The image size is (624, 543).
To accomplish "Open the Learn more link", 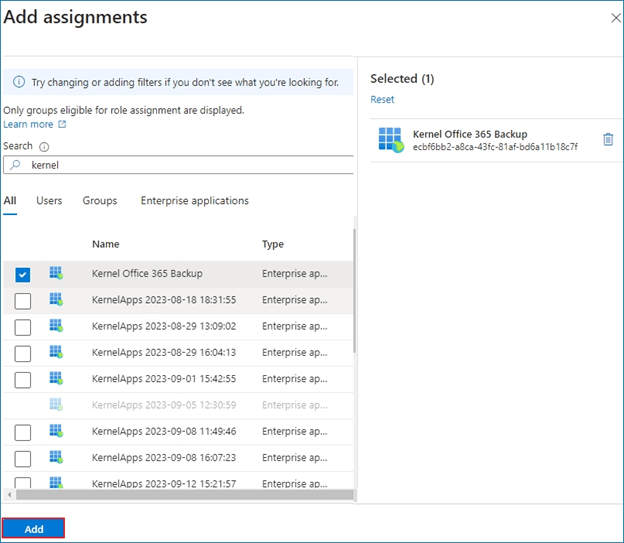I will [28, 124].
